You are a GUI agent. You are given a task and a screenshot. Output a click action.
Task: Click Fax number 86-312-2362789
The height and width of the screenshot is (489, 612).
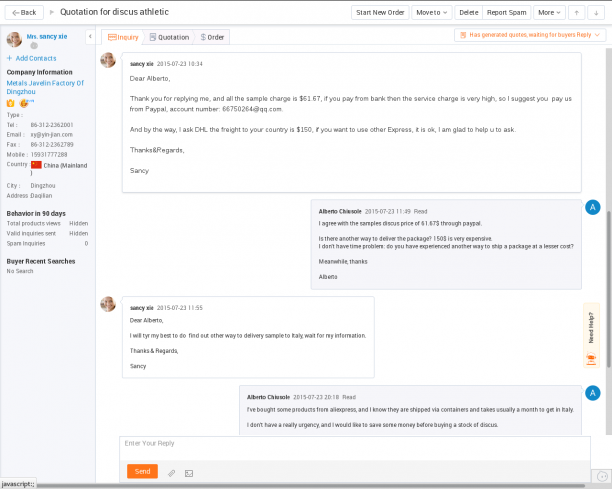52,144
